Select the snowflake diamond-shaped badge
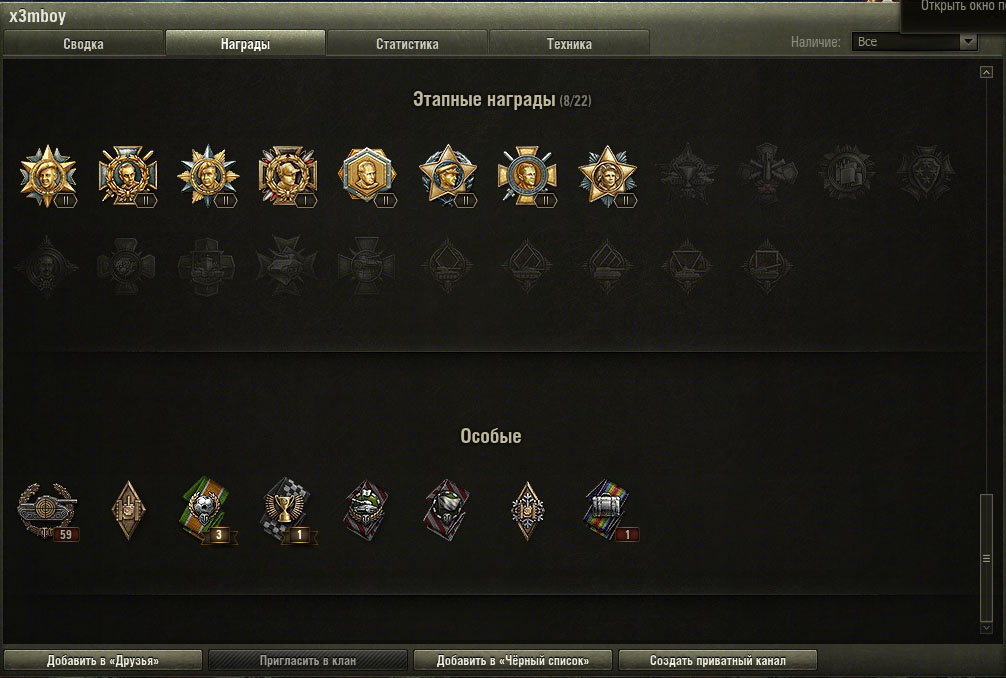 [527, 511]
